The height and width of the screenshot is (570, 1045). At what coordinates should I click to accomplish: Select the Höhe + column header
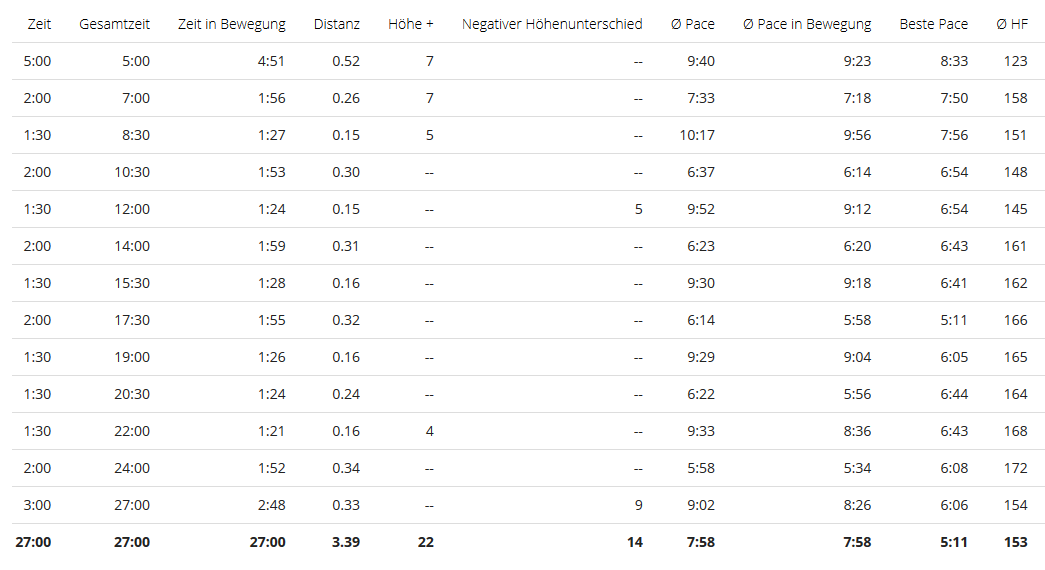(411, 24)
